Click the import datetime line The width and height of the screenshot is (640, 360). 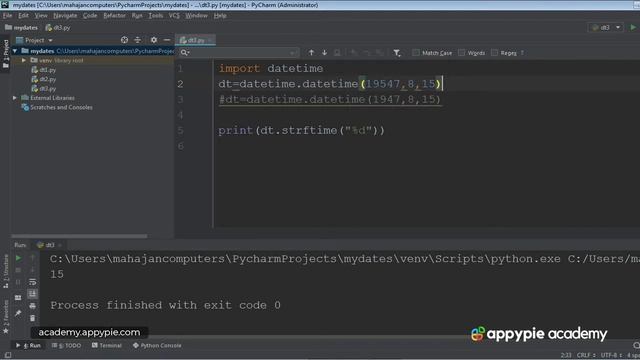point(271,69)
